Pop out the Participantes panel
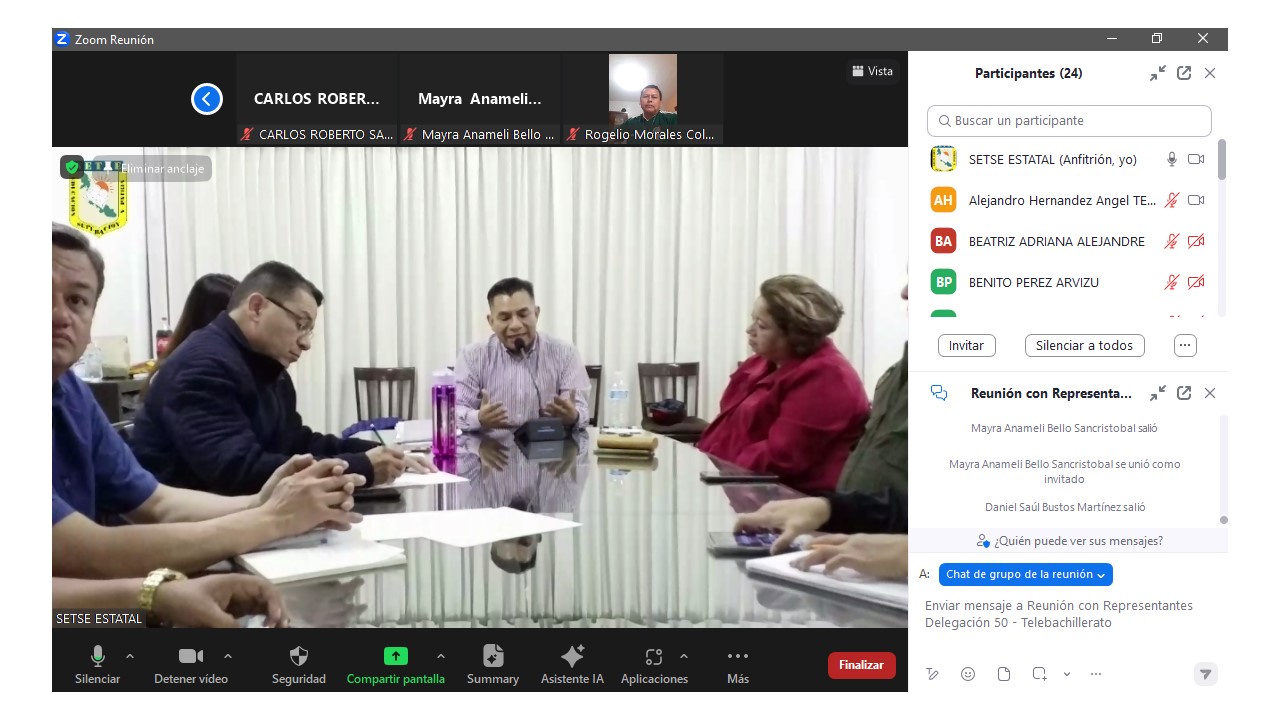1280x720 pixels. pos(1184,73)
